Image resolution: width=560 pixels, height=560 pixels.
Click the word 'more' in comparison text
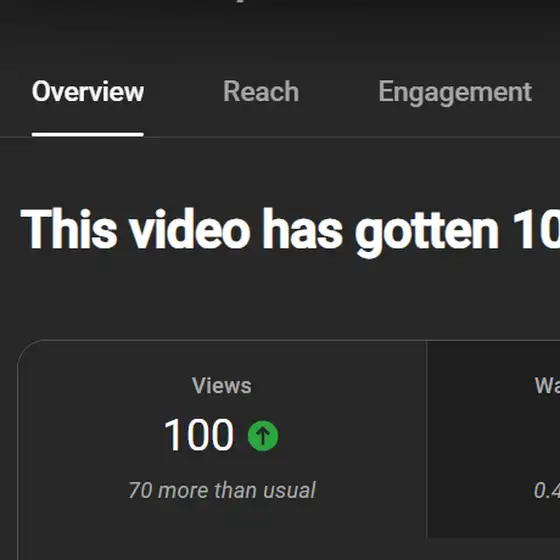(182, 490)
